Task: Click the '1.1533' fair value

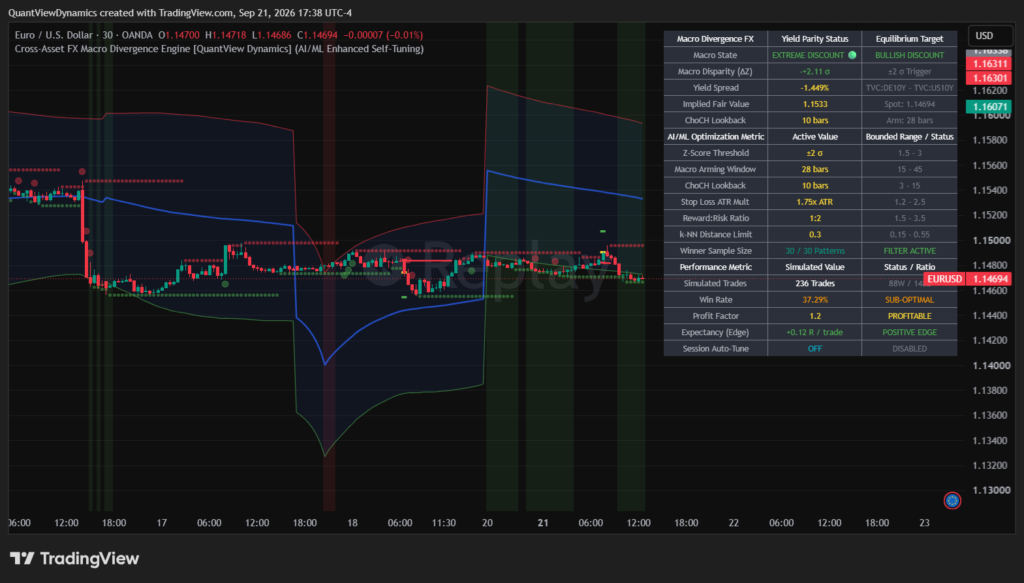Action: click(x=814, y=104)
